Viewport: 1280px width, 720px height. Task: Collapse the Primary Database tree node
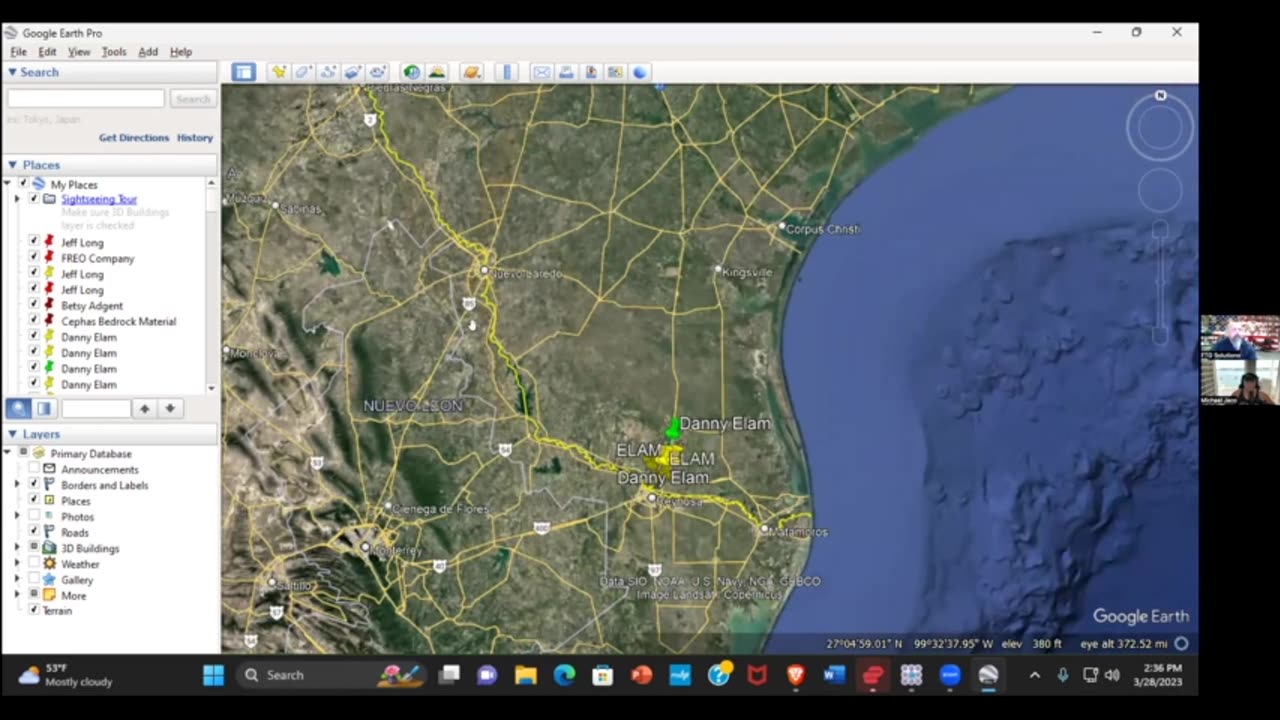[x=8, y=453]
